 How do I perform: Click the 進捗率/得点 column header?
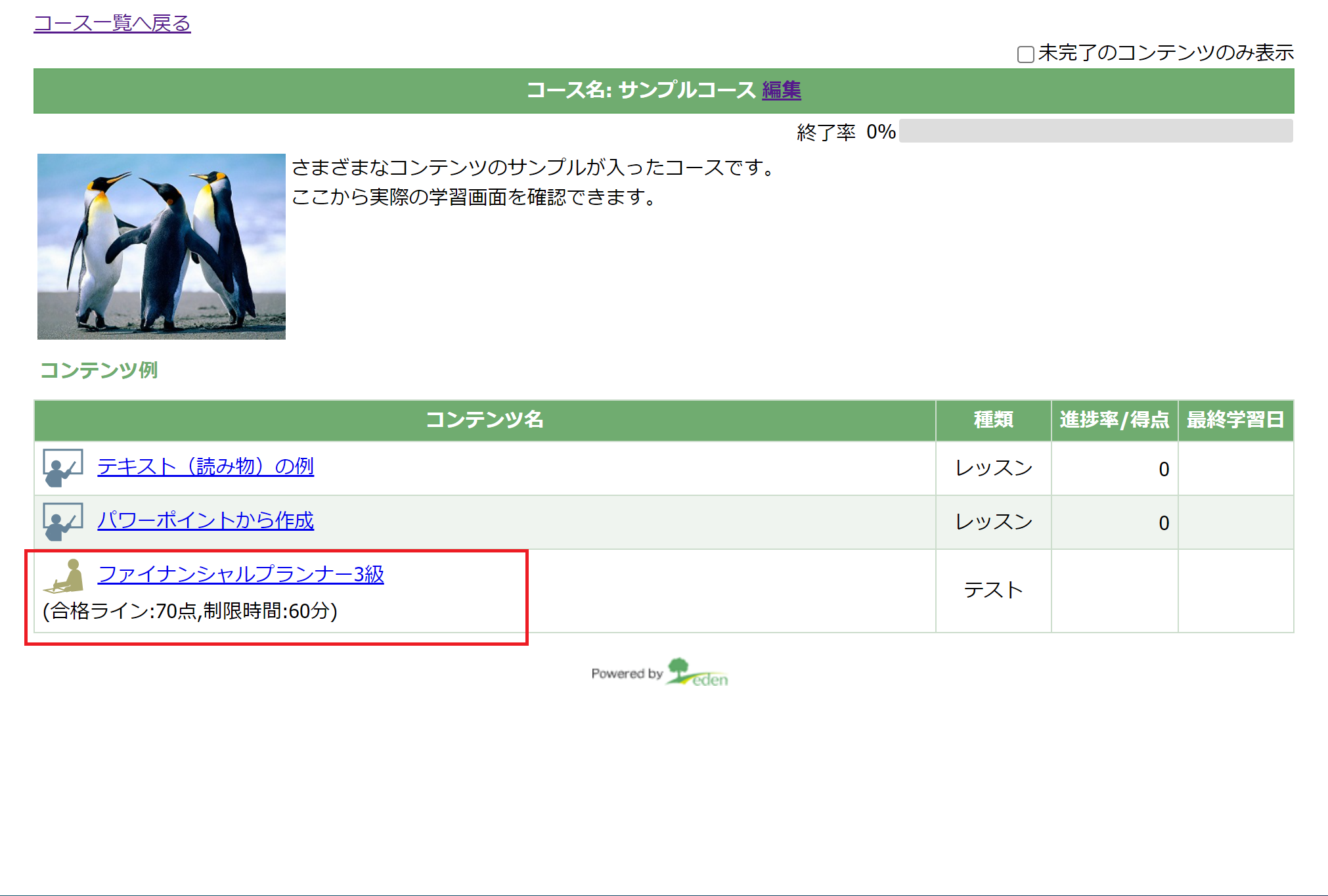tap(1115, 420)
